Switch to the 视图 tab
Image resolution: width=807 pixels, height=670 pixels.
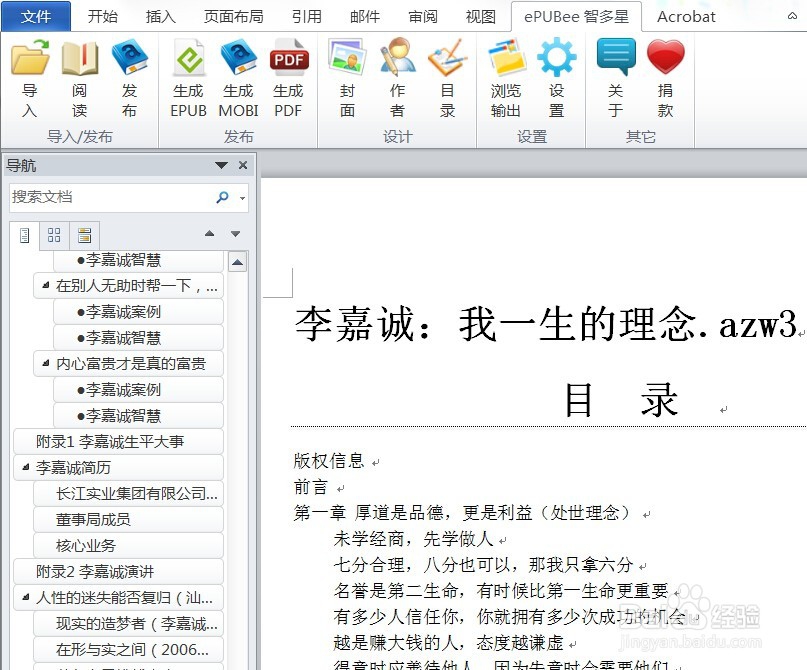tap(481, 16)
